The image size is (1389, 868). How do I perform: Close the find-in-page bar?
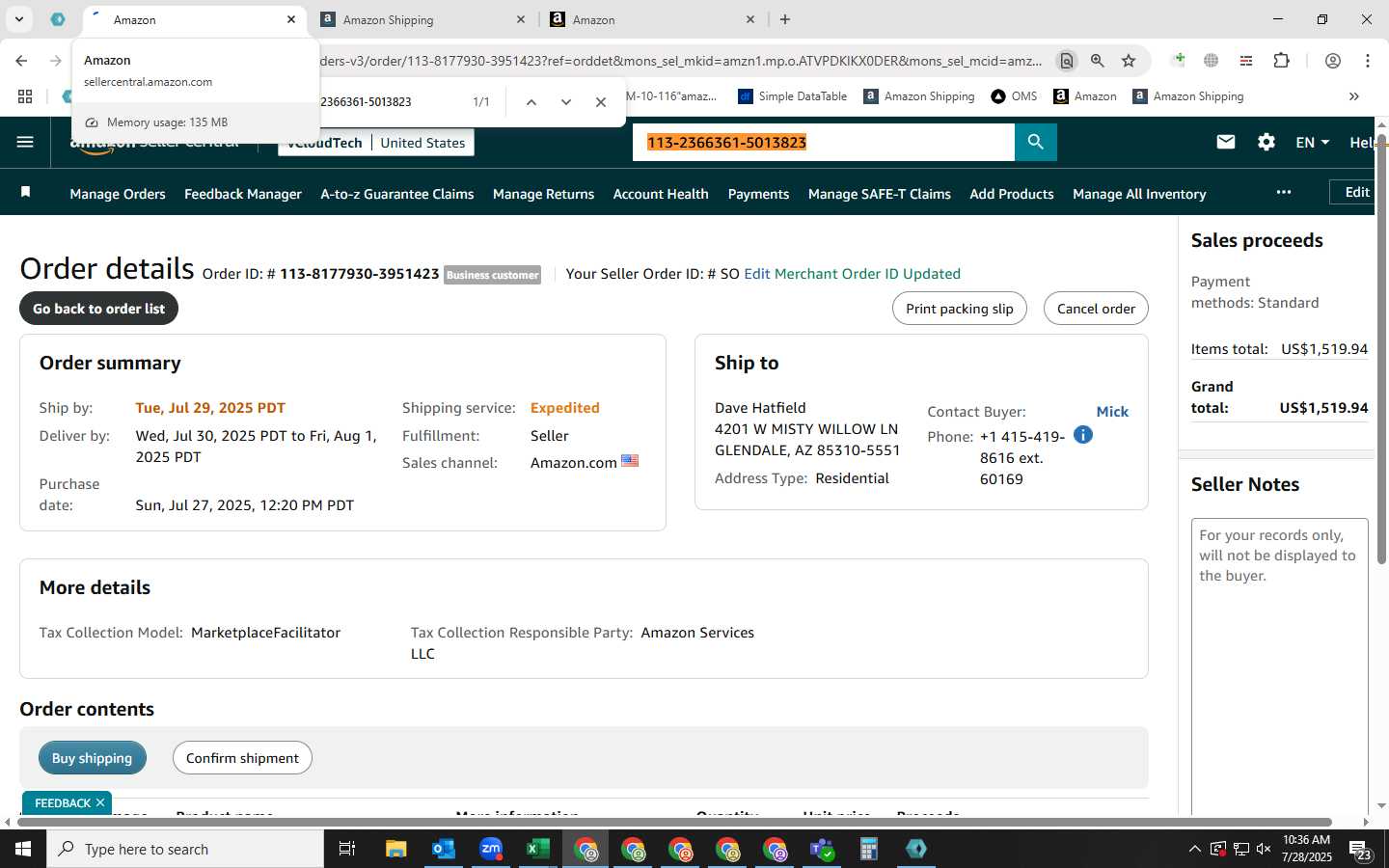click(601, 102)
